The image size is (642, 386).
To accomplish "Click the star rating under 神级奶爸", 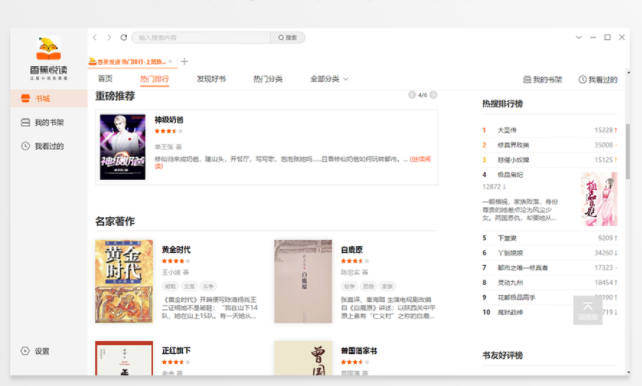I will tap(168, 131).
